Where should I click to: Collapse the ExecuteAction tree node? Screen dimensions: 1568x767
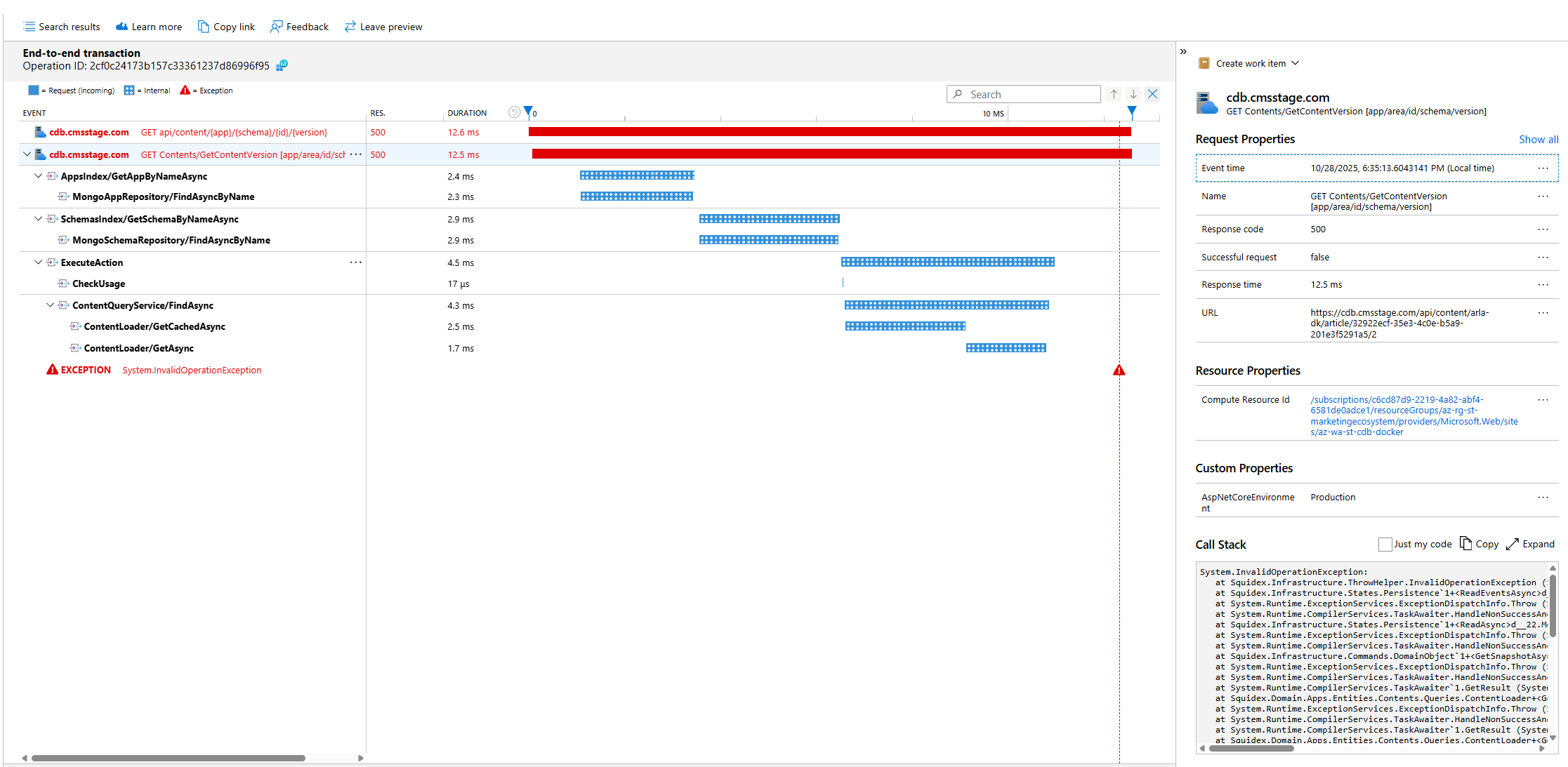(x=38, y=262)
